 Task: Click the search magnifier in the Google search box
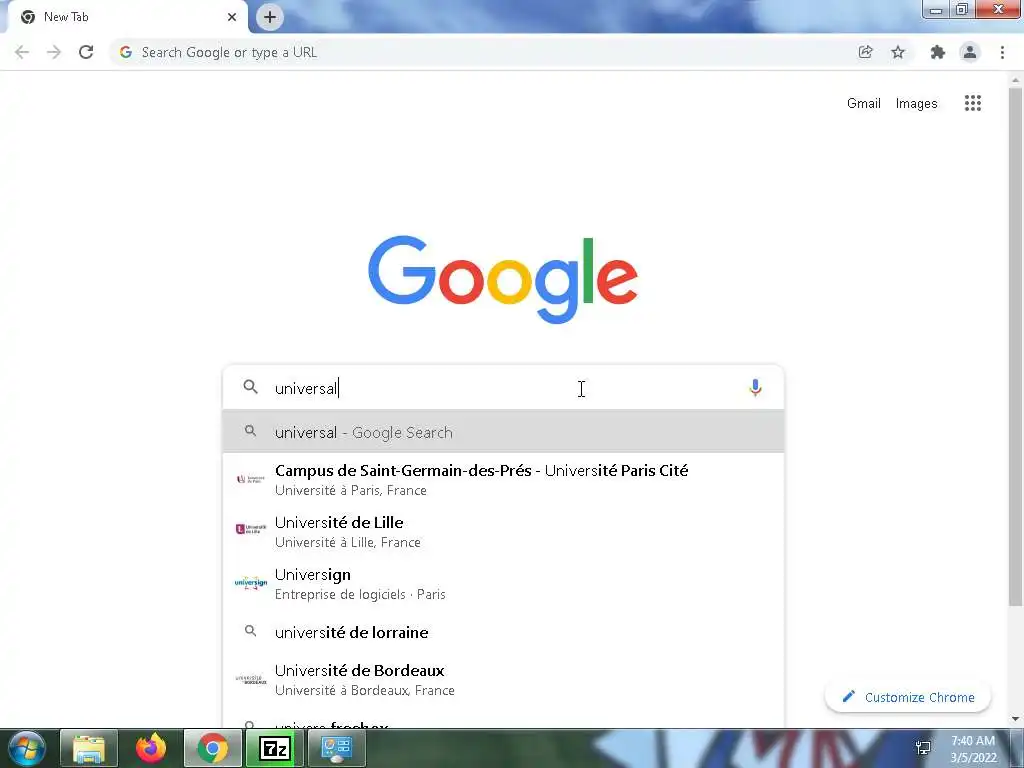(251, 387)
